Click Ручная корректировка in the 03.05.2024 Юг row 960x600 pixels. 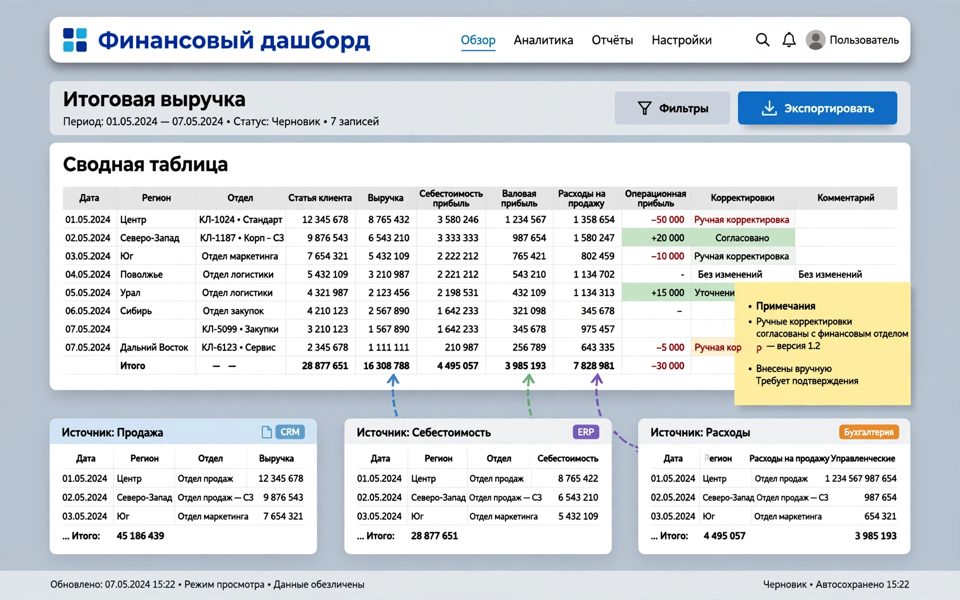(x=741, y=256)
